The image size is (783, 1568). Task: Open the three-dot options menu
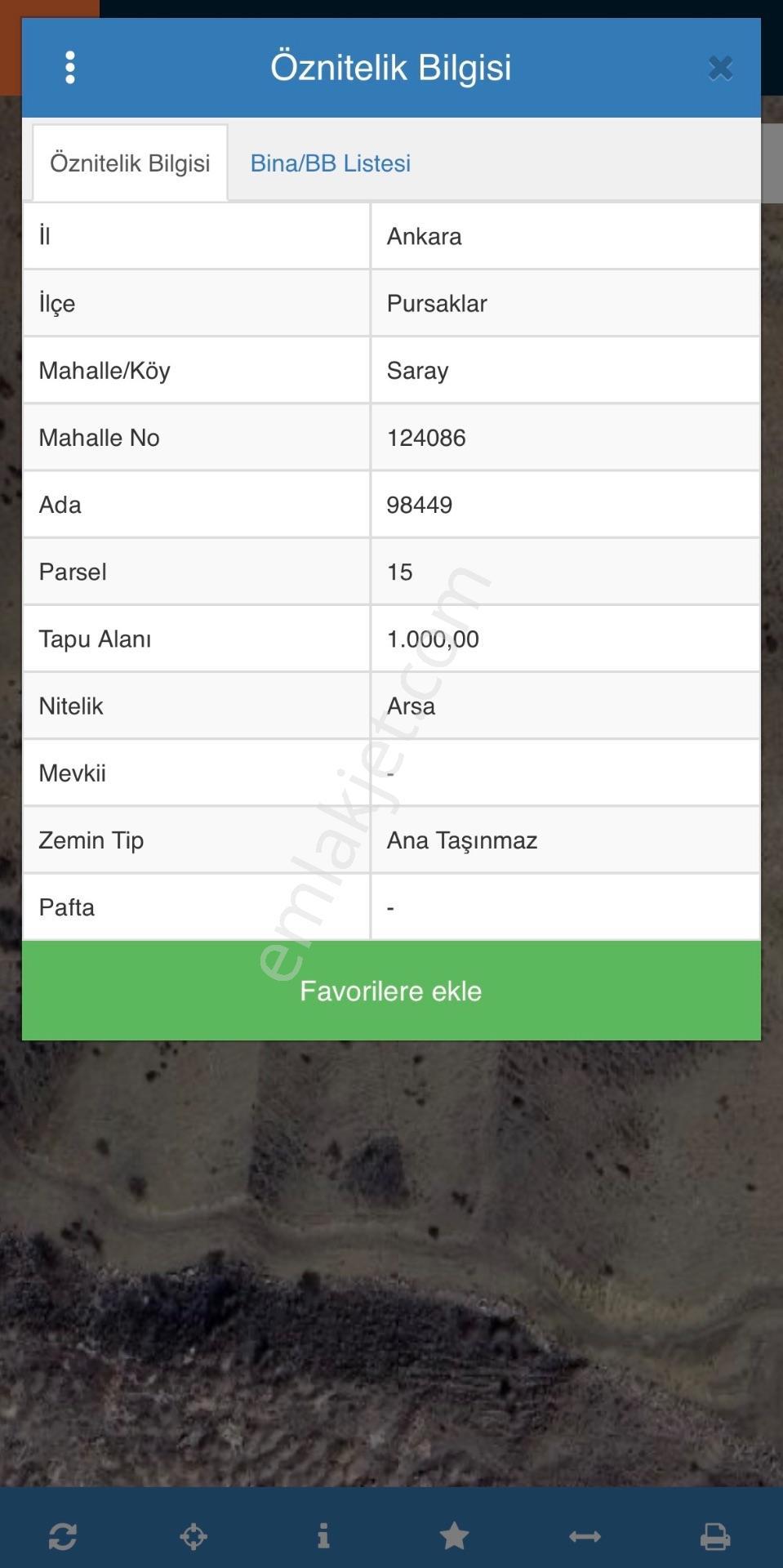(x=70, y=67)
